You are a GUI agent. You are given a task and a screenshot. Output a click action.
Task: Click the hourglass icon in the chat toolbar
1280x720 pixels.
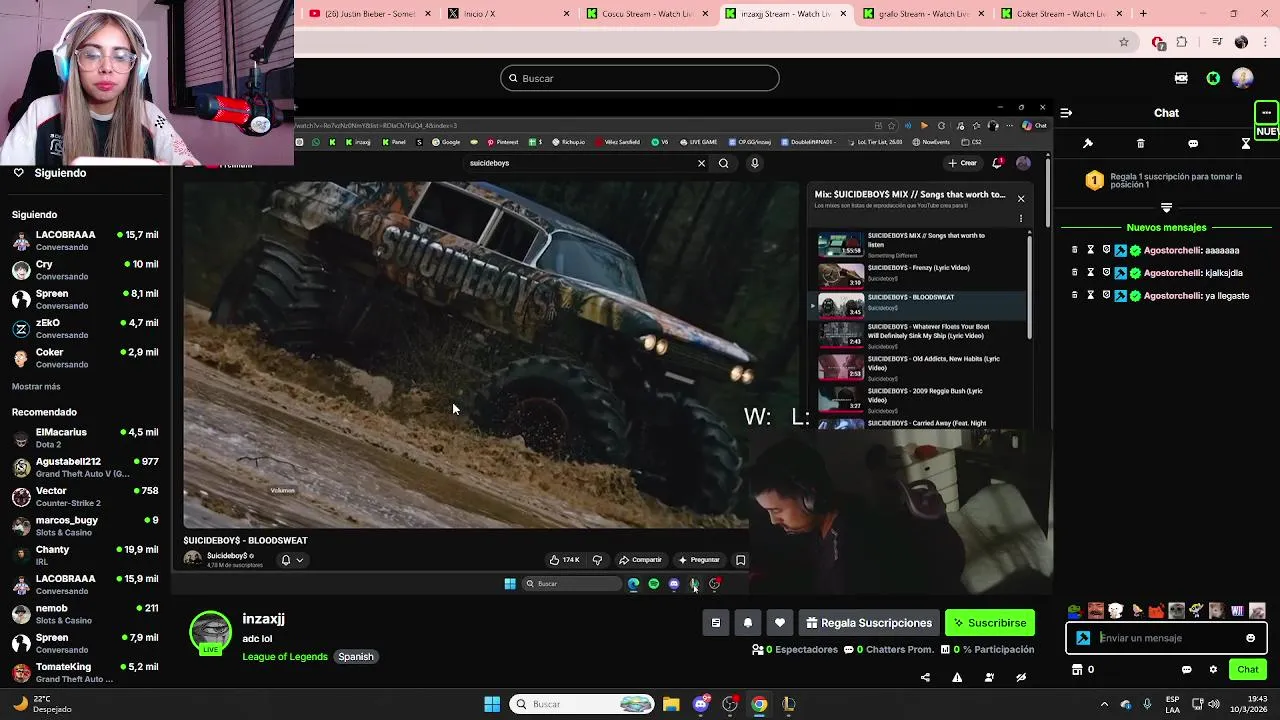point(1246,144)
